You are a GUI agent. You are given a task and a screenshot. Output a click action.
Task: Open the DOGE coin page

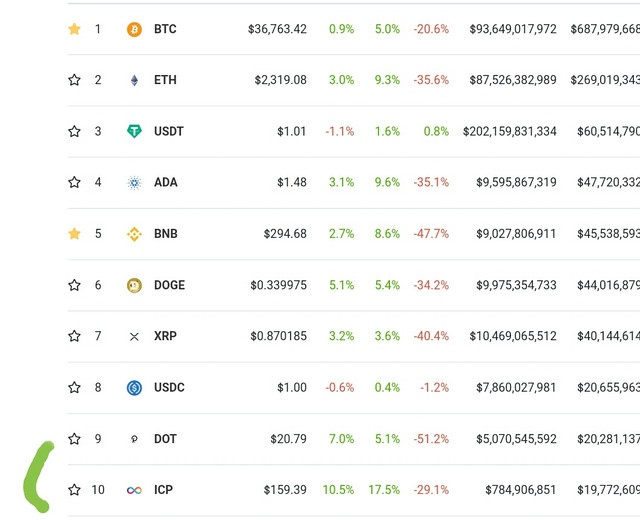point(169,285)
